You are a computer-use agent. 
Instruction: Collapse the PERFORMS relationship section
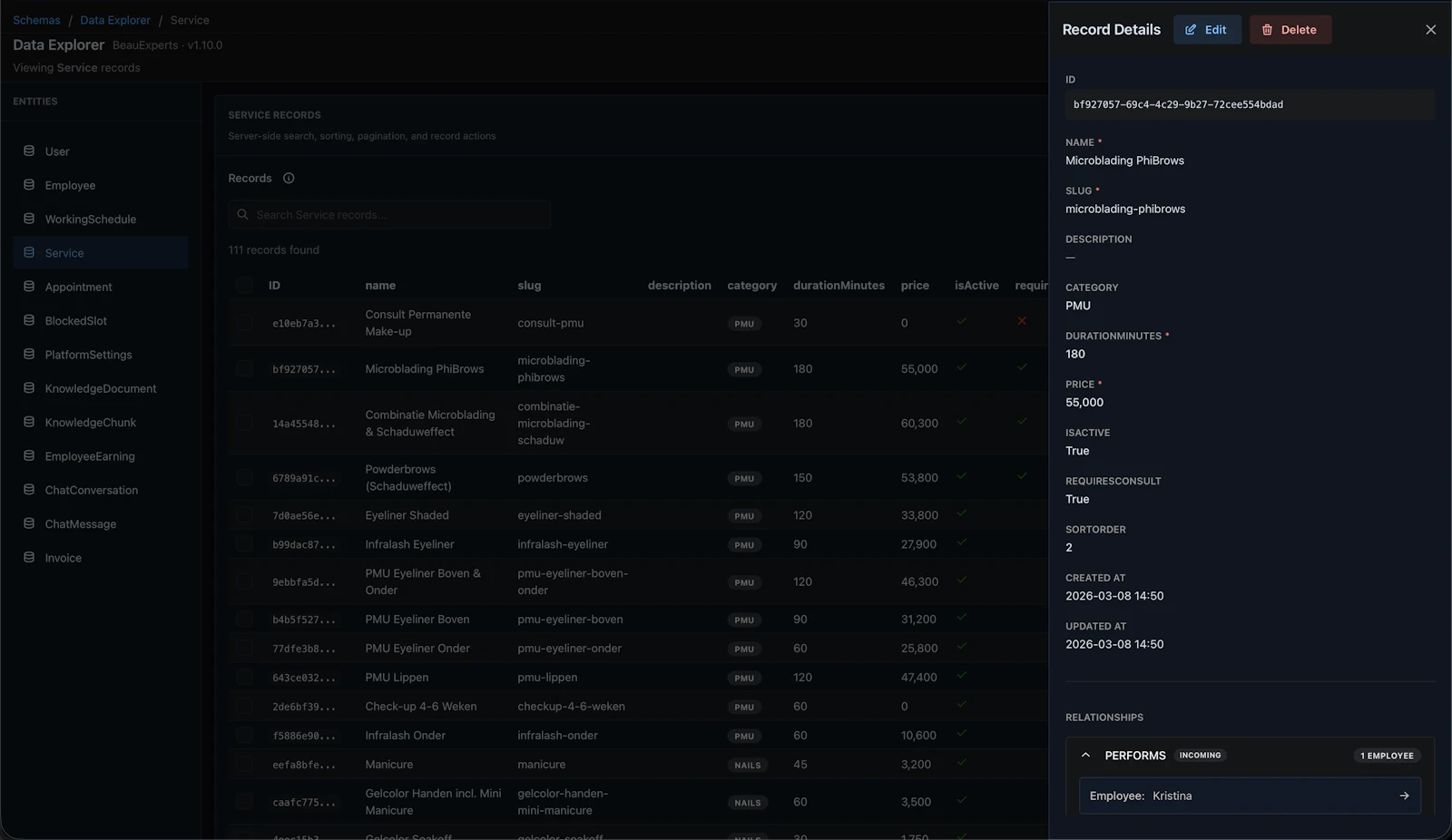click(x=1085, y=755)
